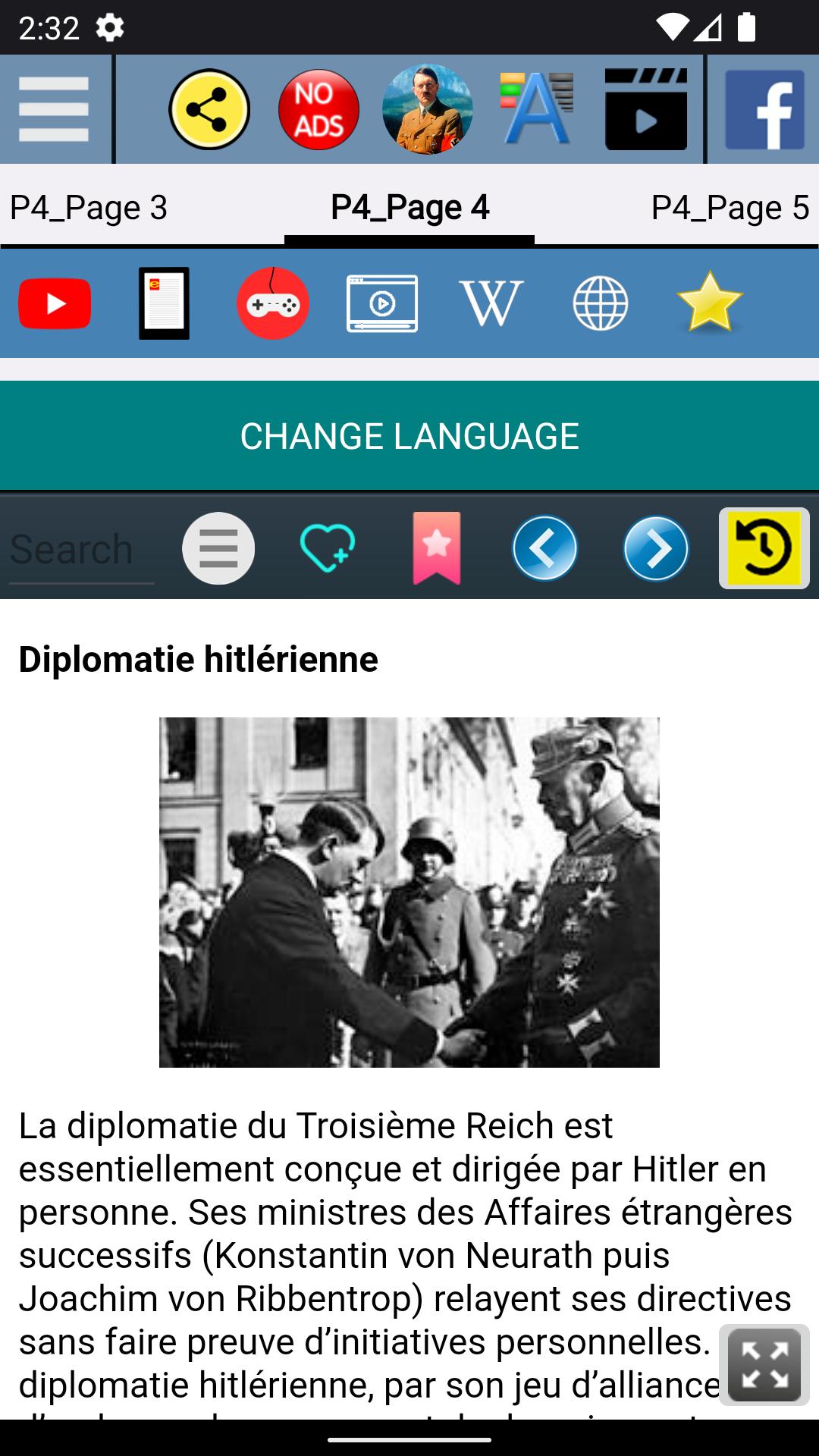Tap the red NO ADS icon
The height and width of the screenshot is (1456, 819).
coord(318,109)
